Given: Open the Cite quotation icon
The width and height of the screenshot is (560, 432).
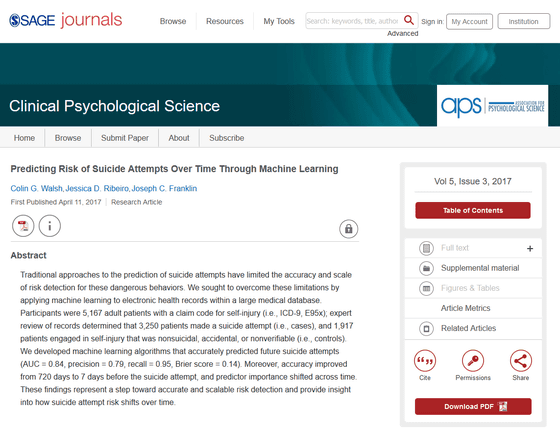Looking at the screenshot, I should 425,361.
